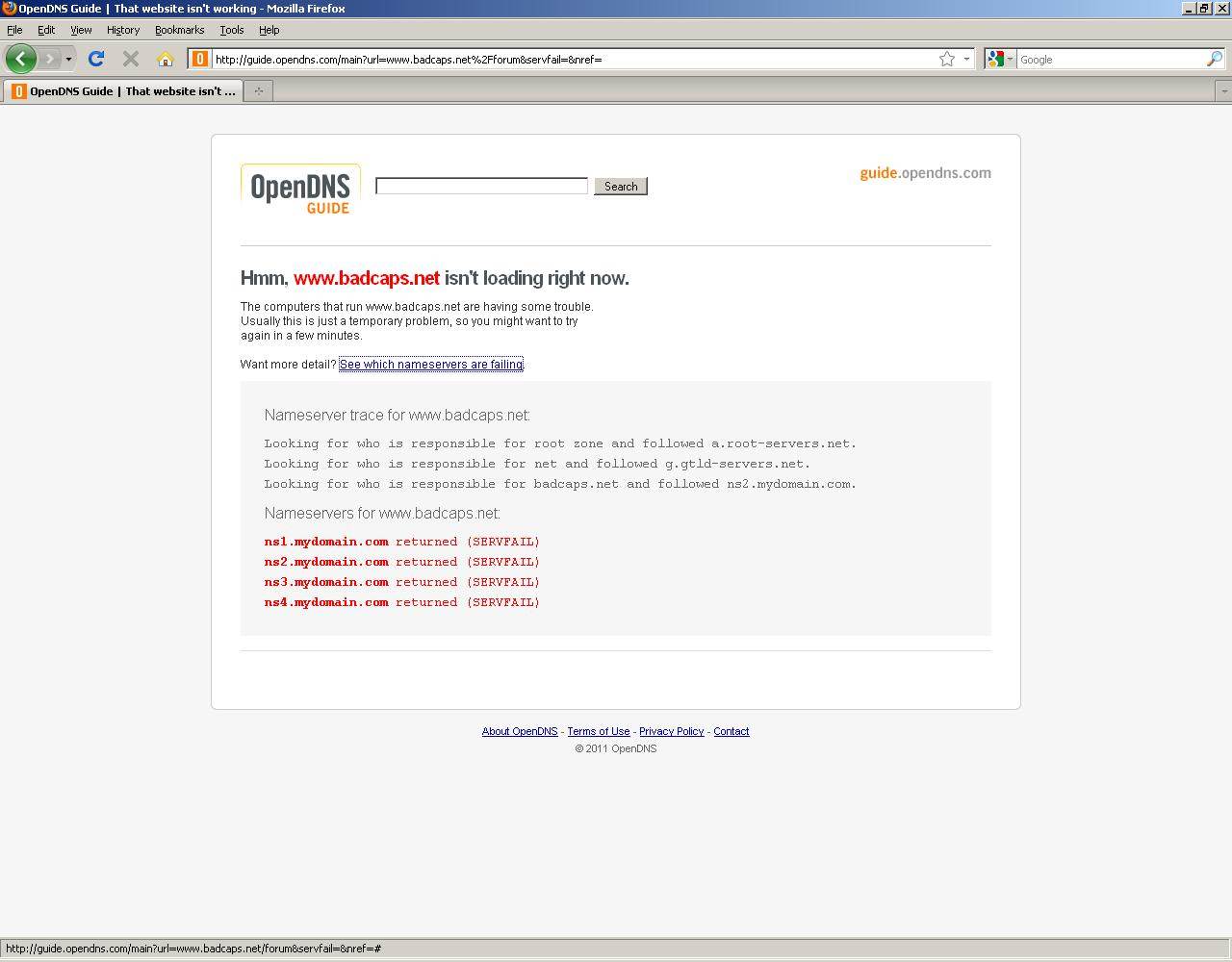Screen dimensions: 1232x962
Task: Click the g.gtld-servers.net trace line
Action: [537, 464]
